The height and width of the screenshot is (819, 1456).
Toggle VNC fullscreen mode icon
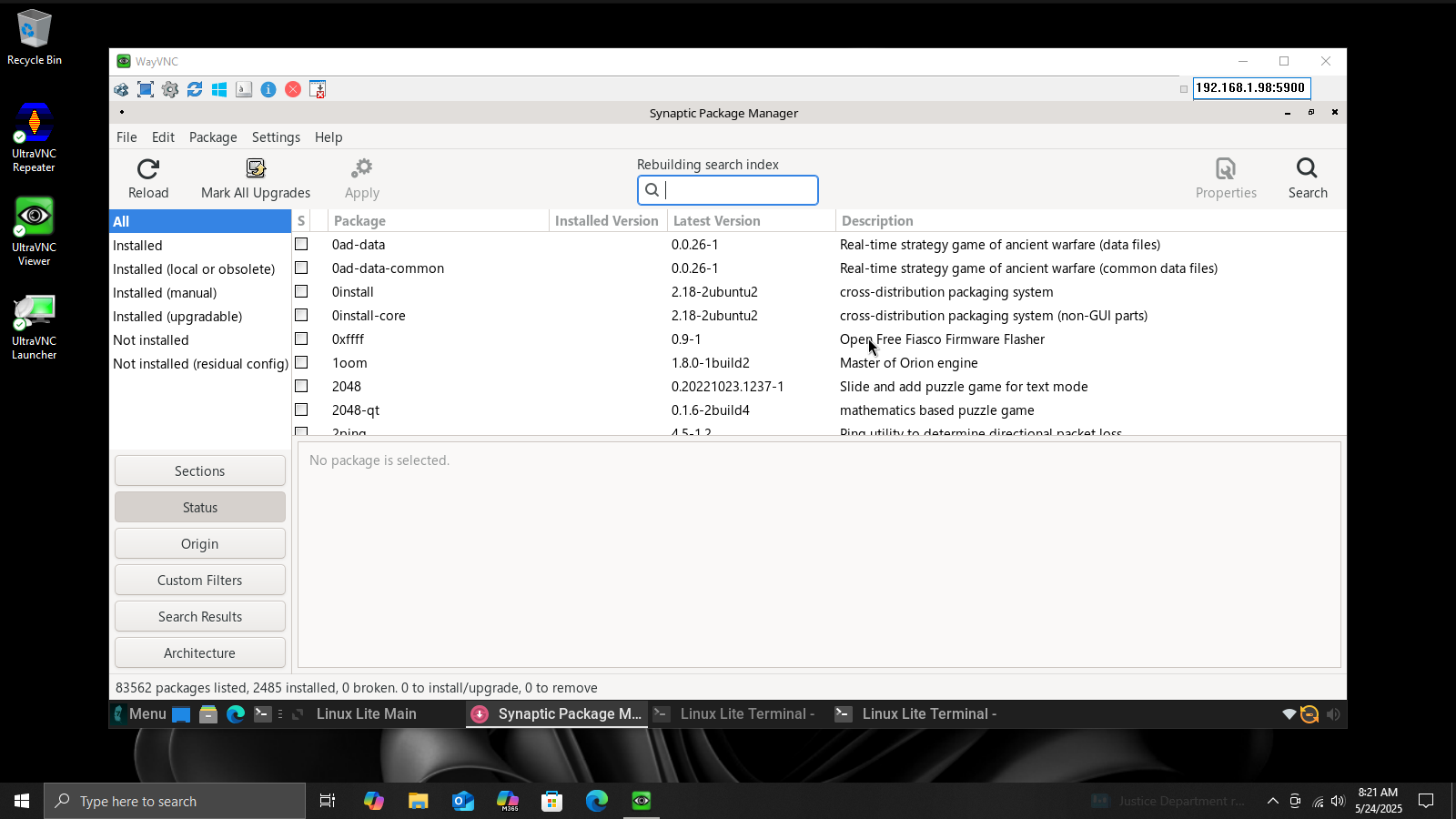(x=146, y=89)
